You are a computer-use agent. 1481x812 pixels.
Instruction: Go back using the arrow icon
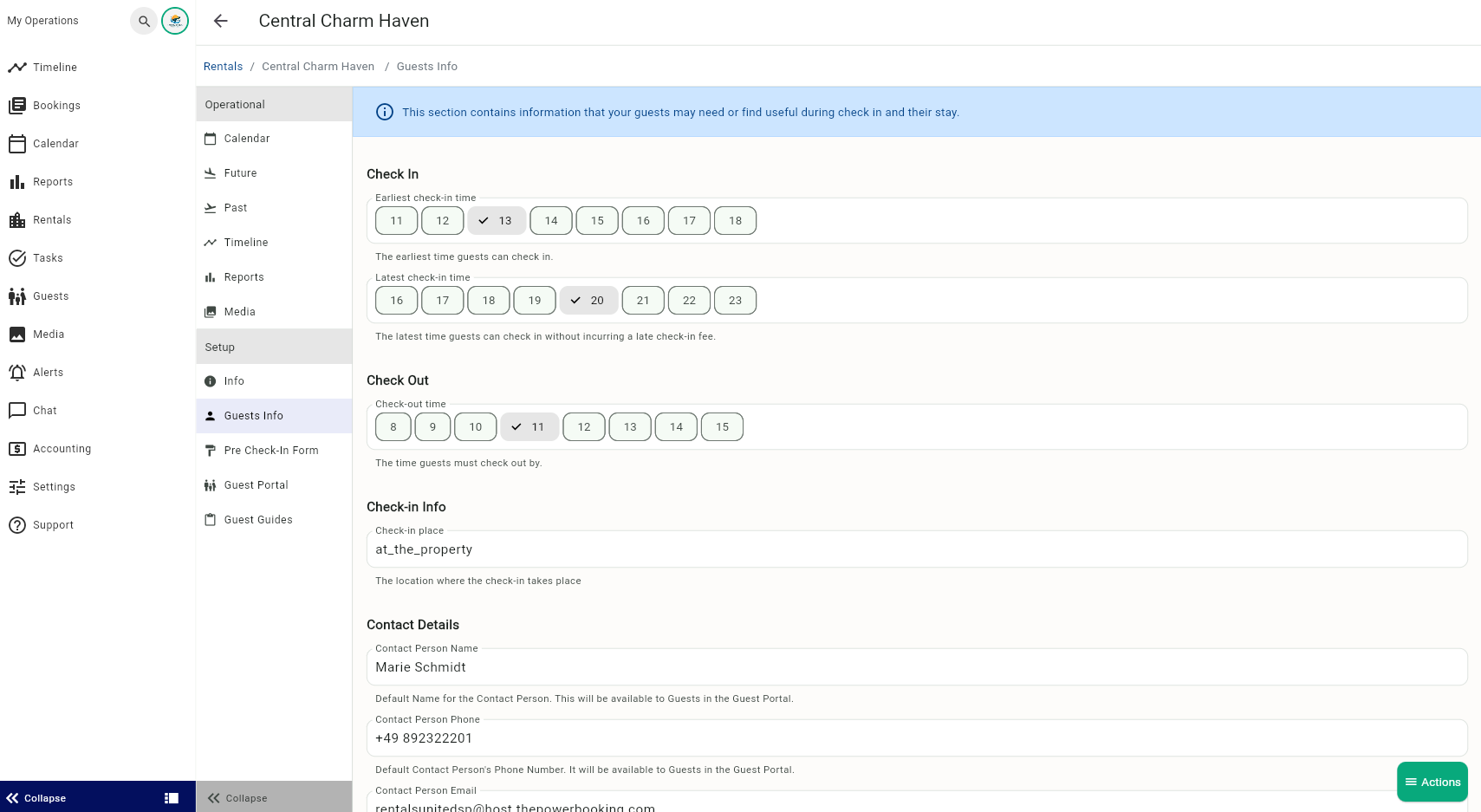pyautogui.click(x=221, y=21)
